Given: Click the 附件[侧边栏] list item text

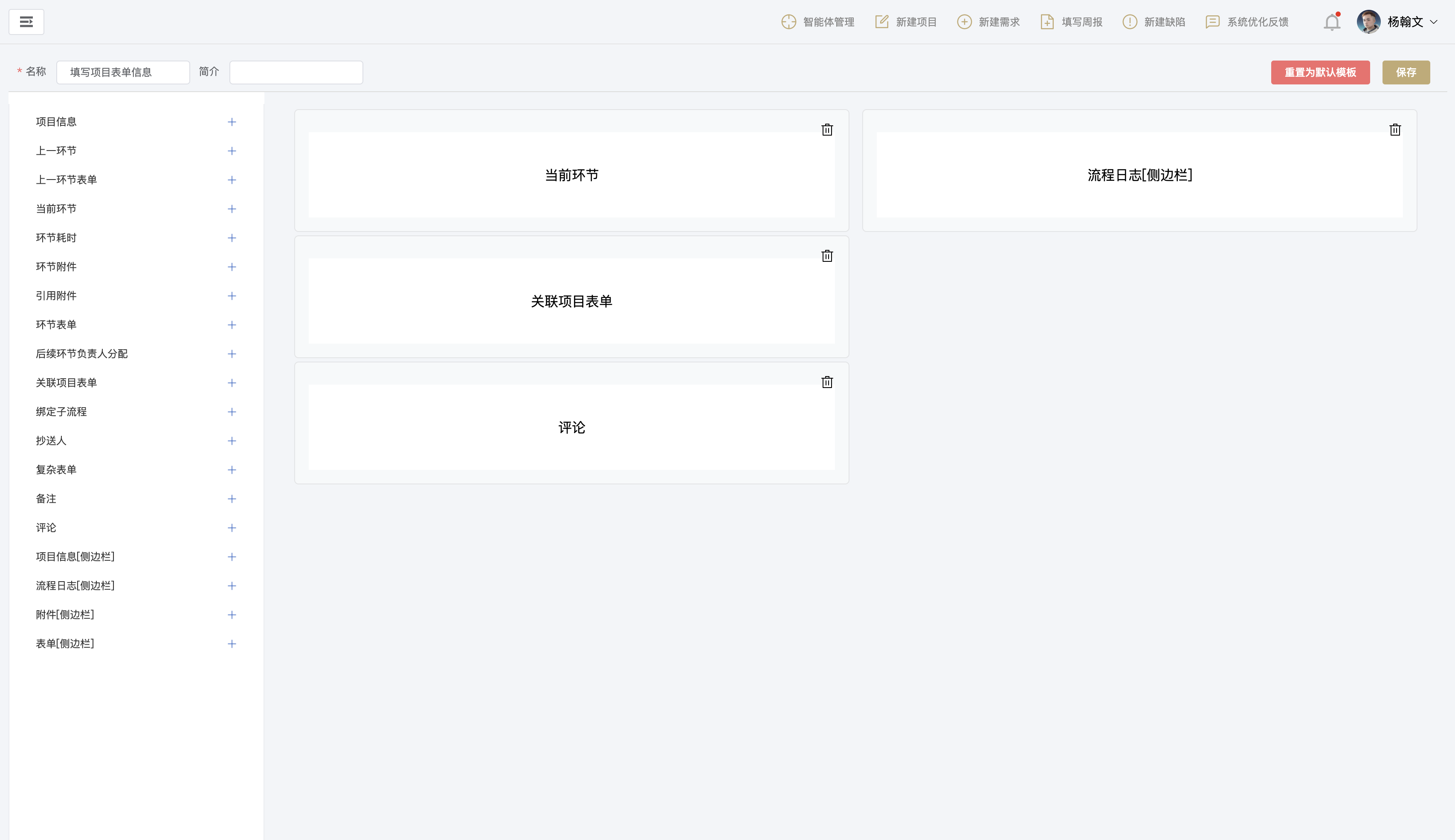Looking at the screenshot, I should tap(65, 615).
